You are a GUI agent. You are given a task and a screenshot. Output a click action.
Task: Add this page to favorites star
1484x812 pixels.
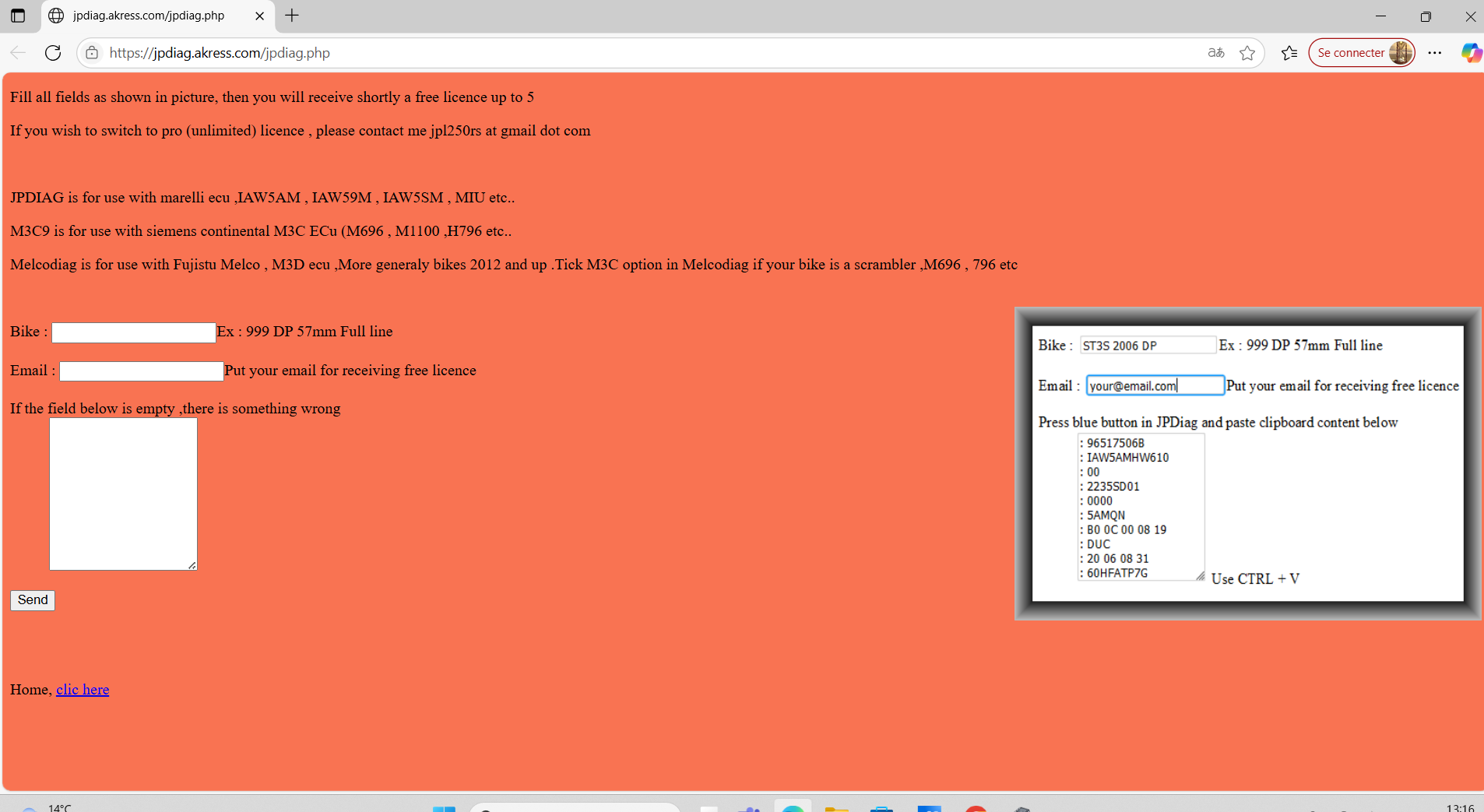[1247, 53]
